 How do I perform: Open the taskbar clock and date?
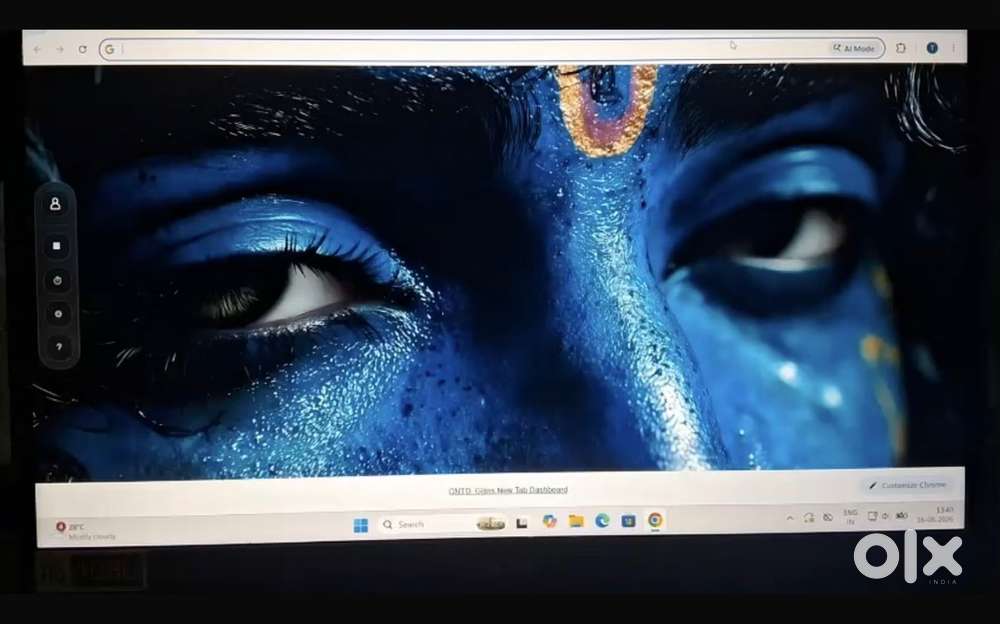(x=936, y=514)
